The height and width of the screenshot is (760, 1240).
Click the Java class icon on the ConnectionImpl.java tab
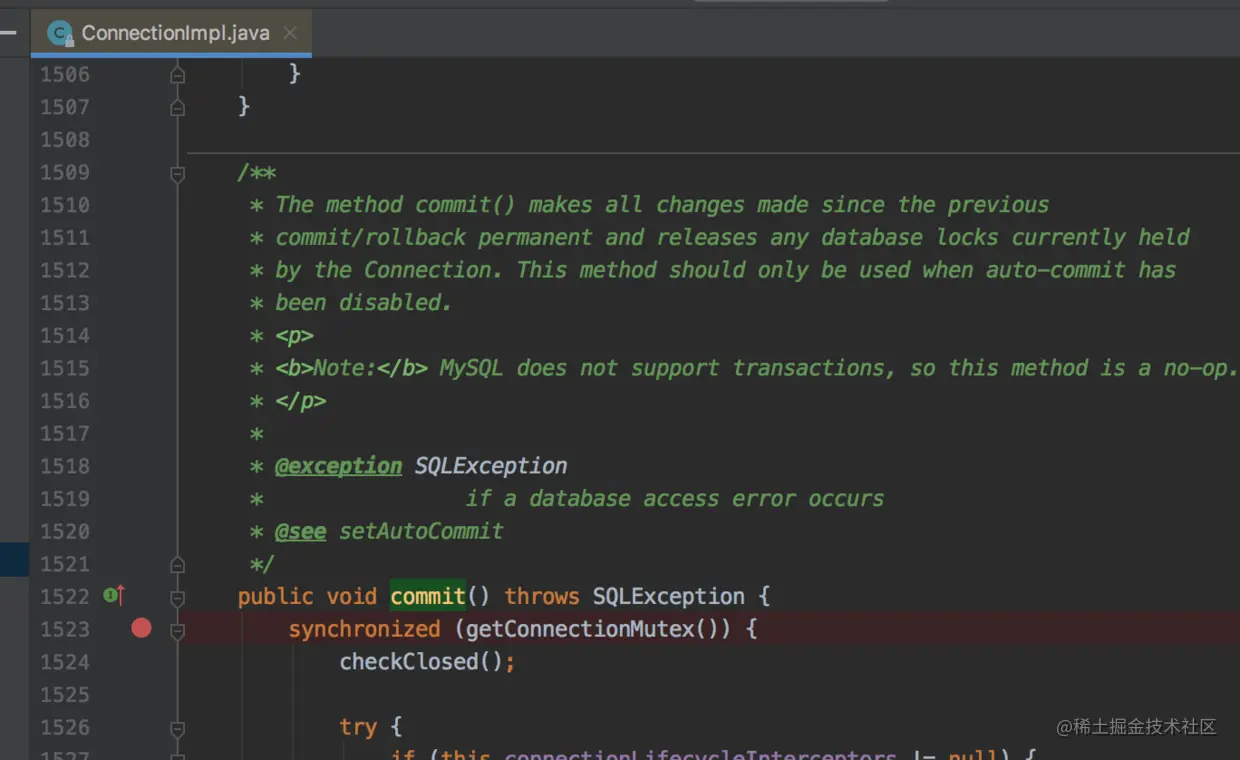click(x=60, y=32)
